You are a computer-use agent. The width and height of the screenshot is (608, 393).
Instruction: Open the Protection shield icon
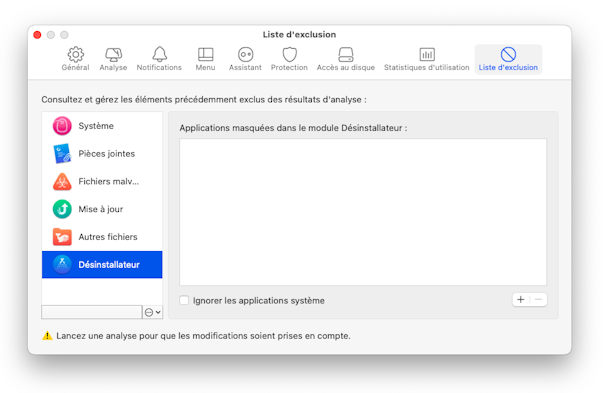(x=289, y=54)
